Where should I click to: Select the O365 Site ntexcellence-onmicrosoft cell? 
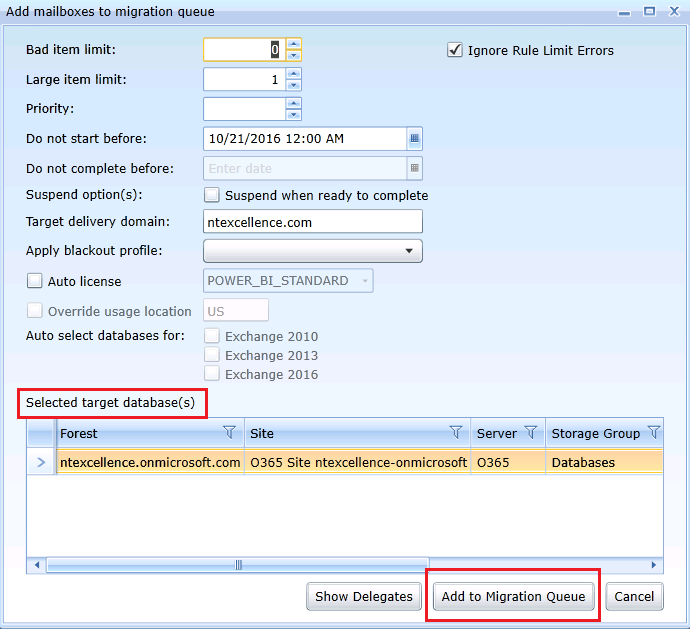[358, 462]
